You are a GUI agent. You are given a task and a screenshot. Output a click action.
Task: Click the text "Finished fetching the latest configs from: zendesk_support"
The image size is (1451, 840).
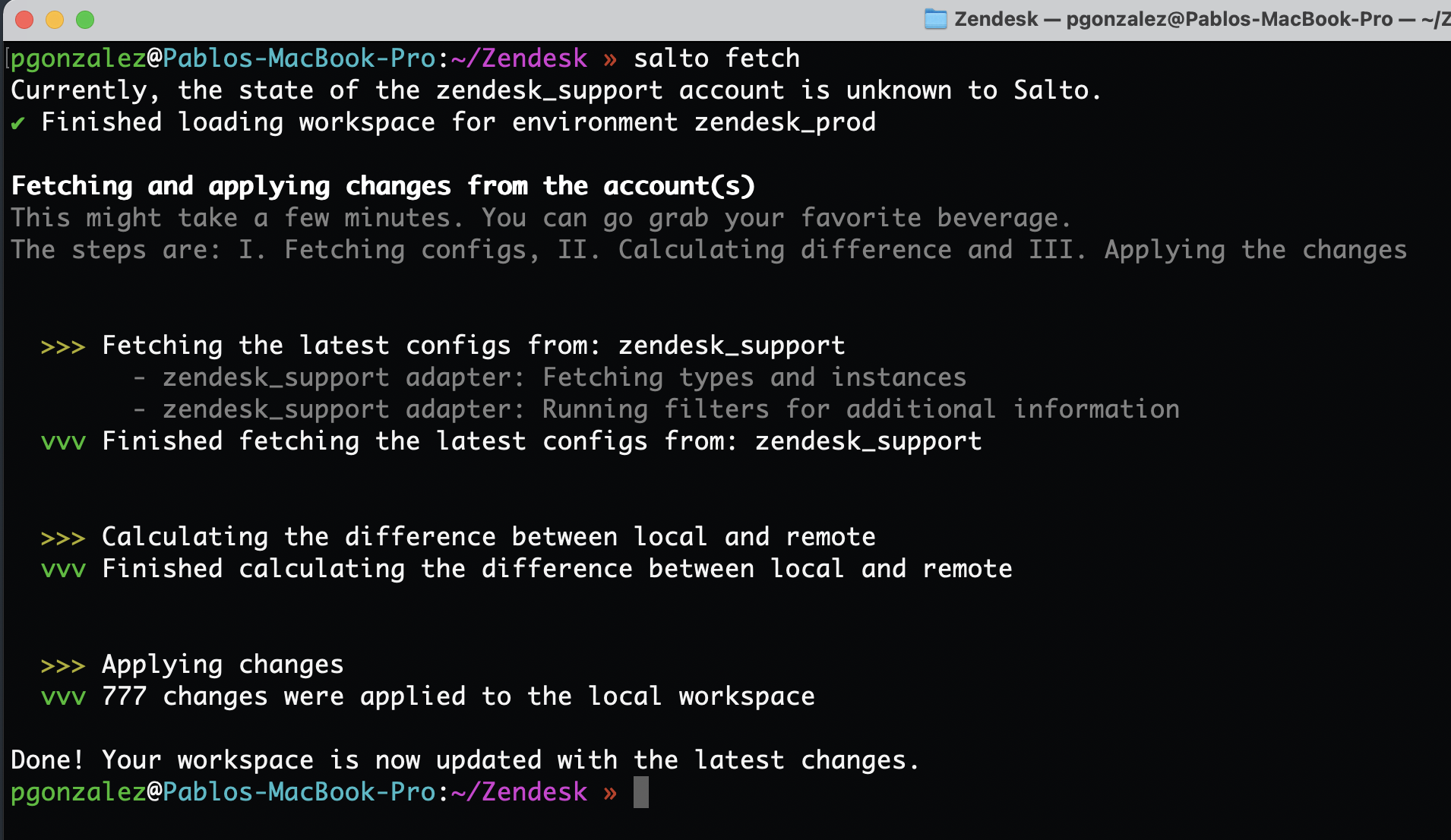click(542, 441)
